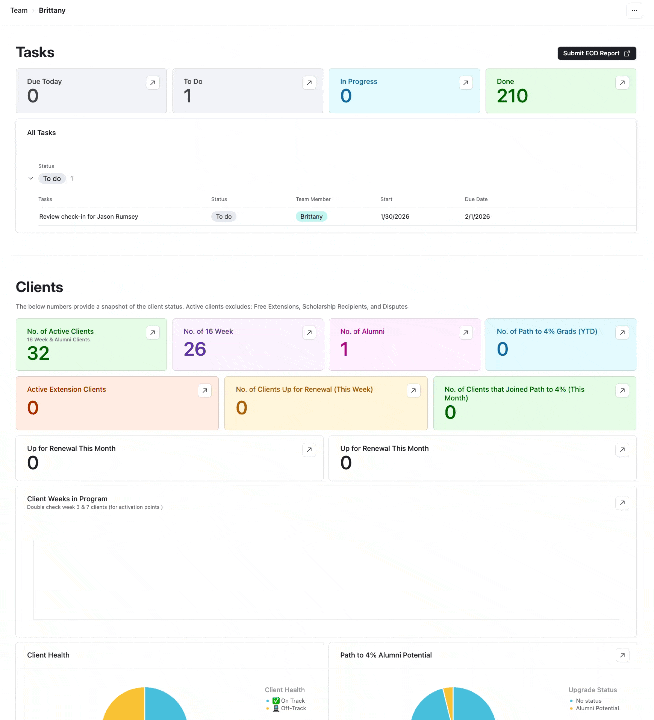This screenshot has height=720, width=654.
Task: Open the task Review check-in for Jason Rumsey
Action: point(89,216)
